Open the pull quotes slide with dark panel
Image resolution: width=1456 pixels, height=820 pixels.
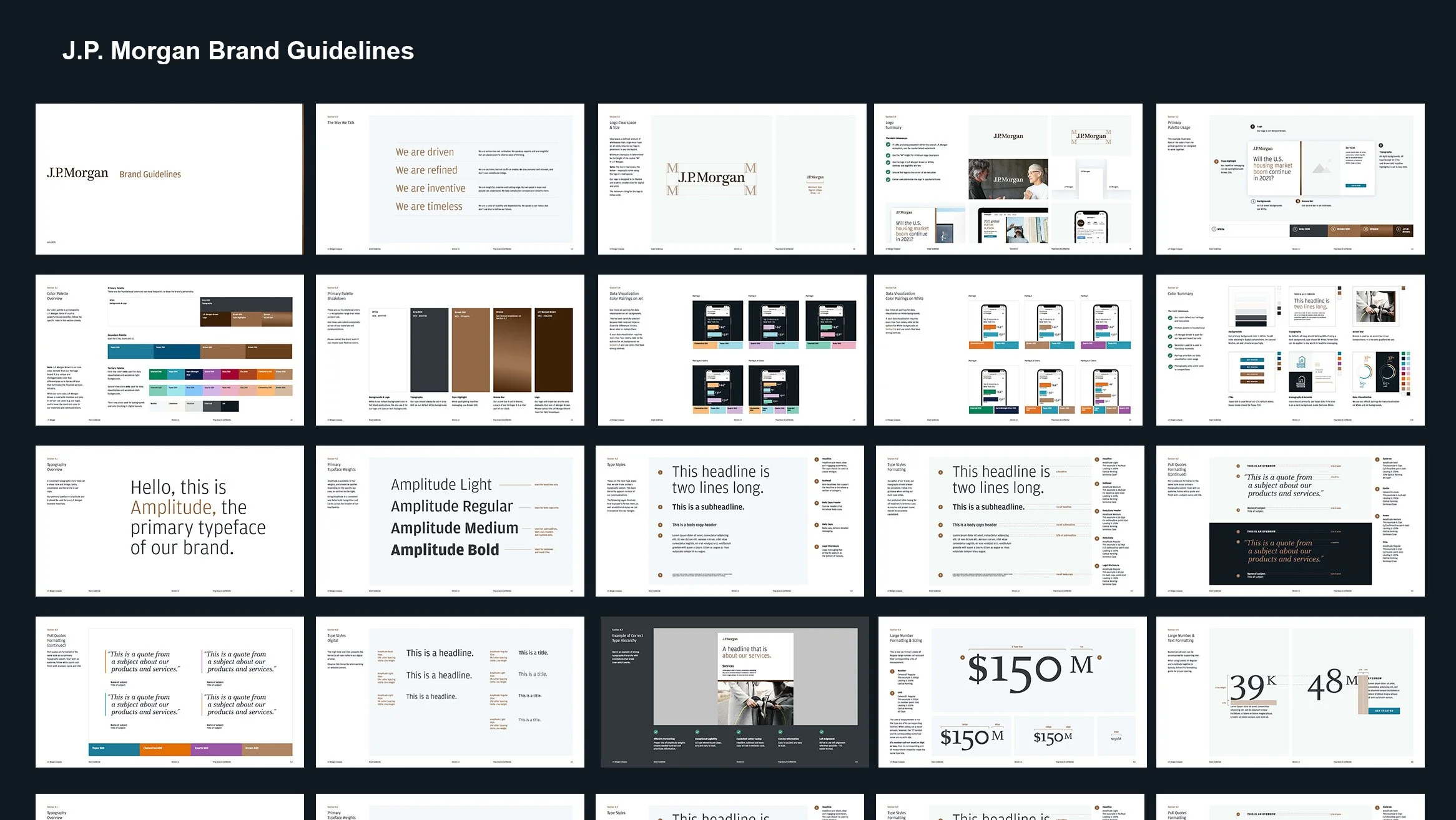1290,521
